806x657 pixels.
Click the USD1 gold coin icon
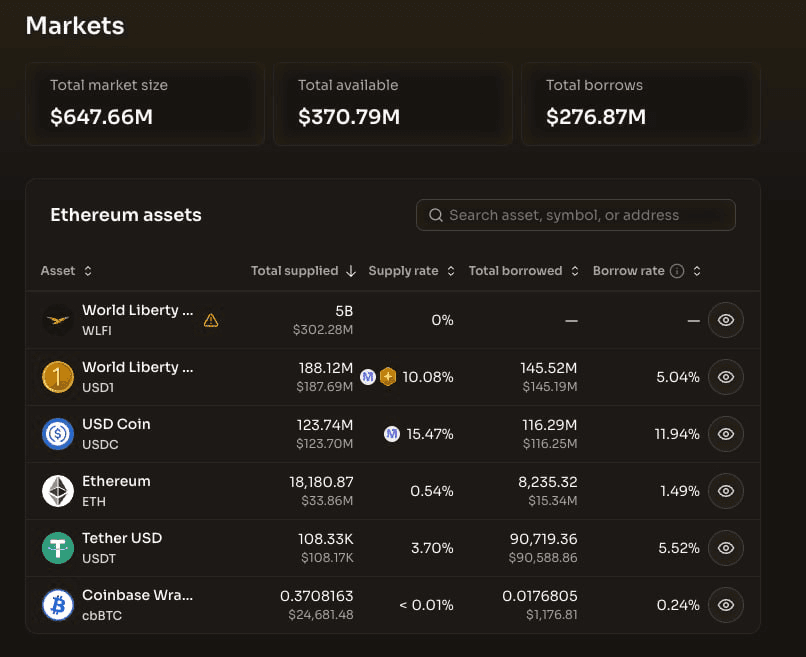pyautogui.click(x=58, y=377)
